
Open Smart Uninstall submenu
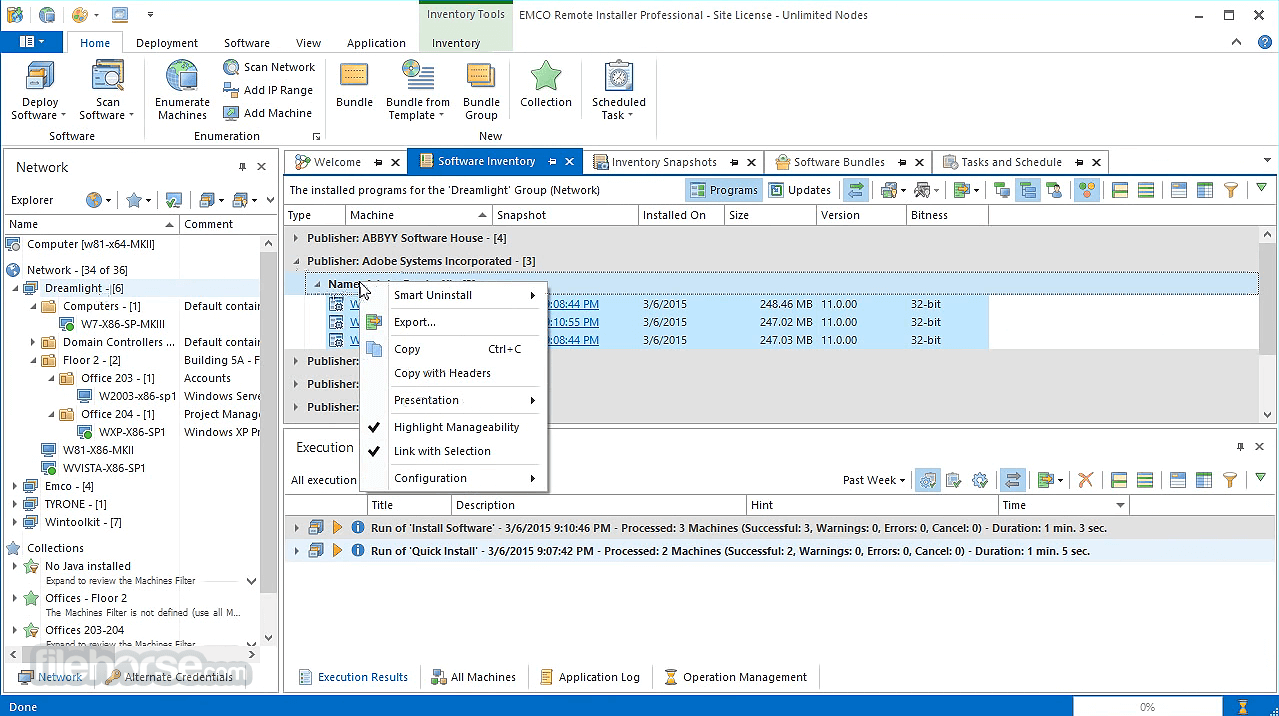(x=454, y=295)
